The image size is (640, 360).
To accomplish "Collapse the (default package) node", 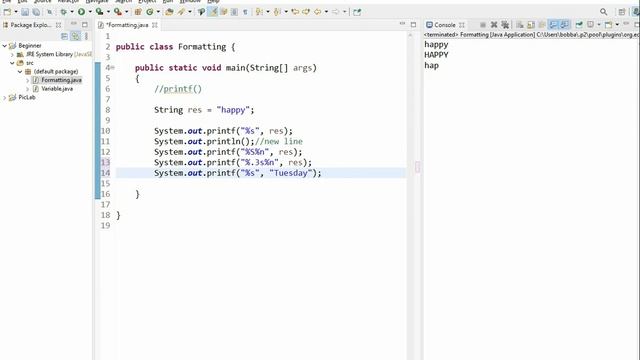I will coord(20,71).
